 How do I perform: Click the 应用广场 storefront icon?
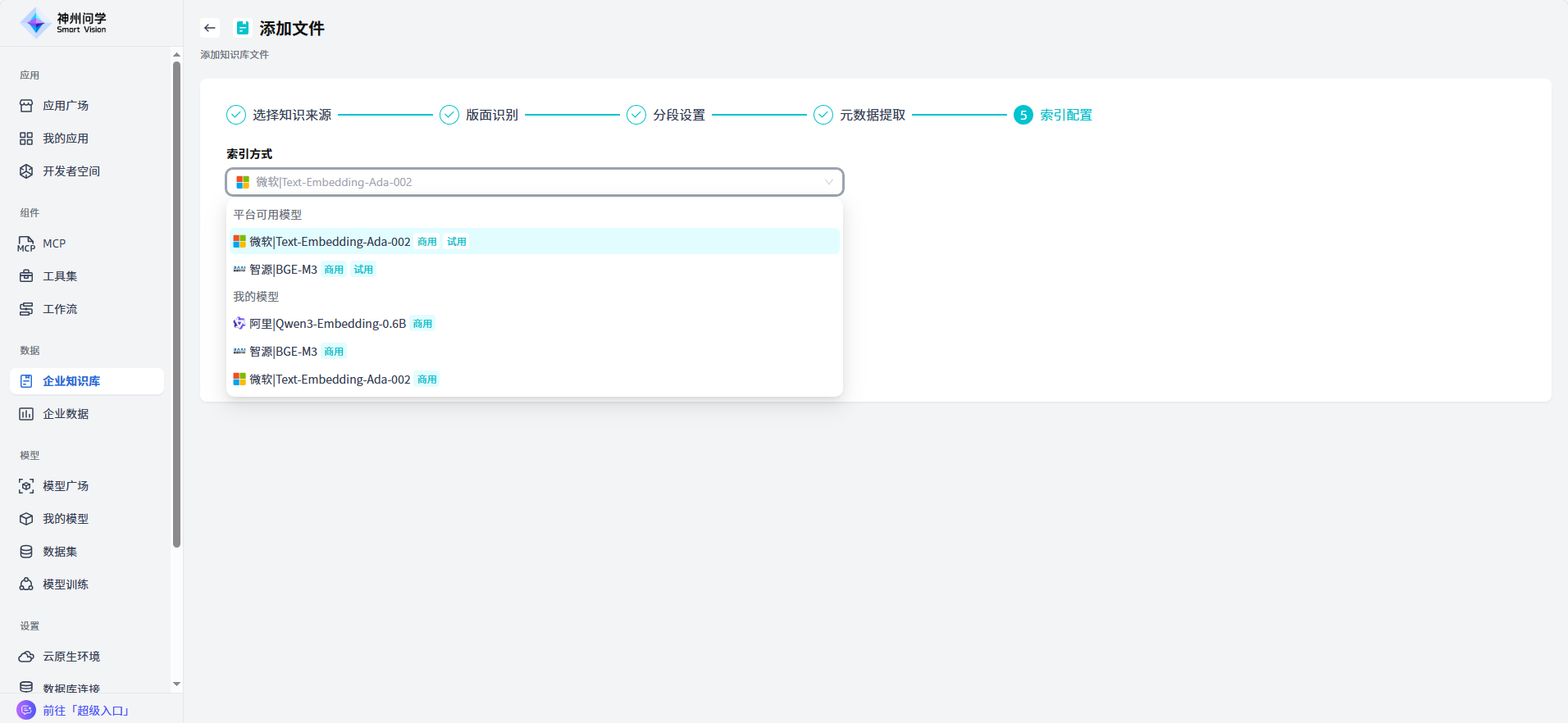(26, 106)
